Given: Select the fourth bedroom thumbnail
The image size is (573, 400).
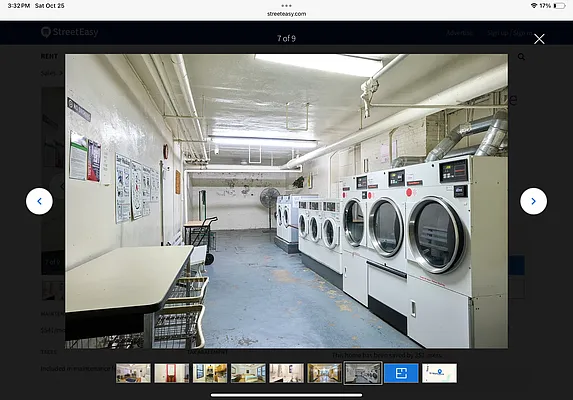Looking at the screenshot, I should point(248,373).
